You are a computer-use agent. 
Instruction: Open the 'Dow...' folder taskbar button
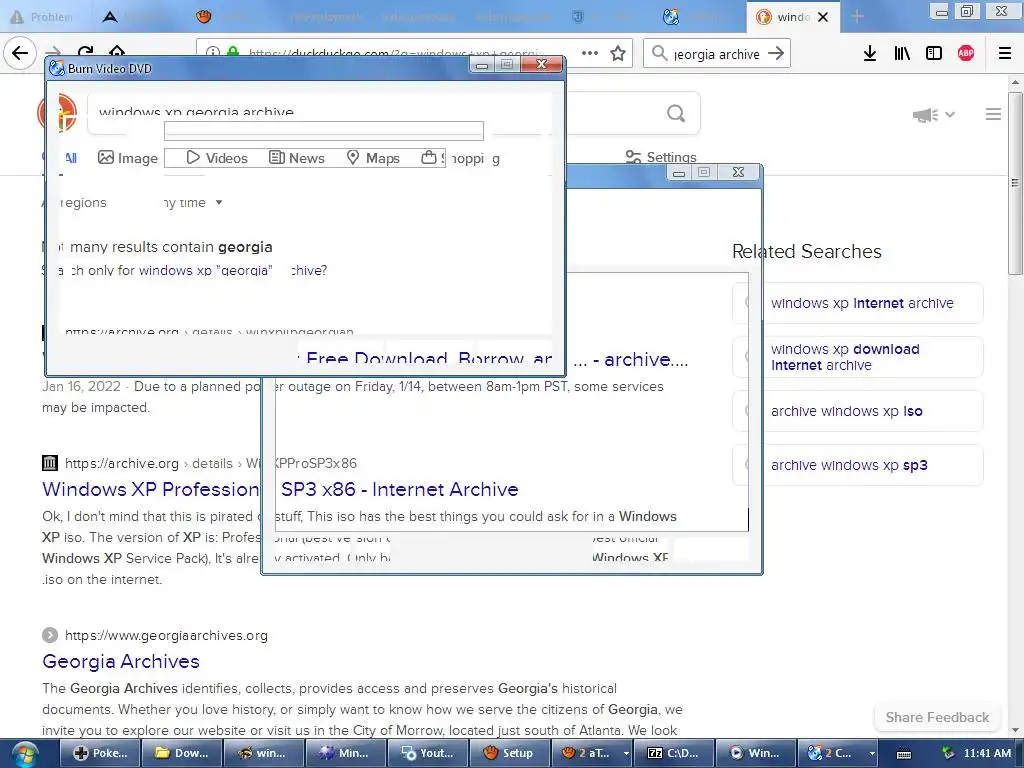coord(182,753)
